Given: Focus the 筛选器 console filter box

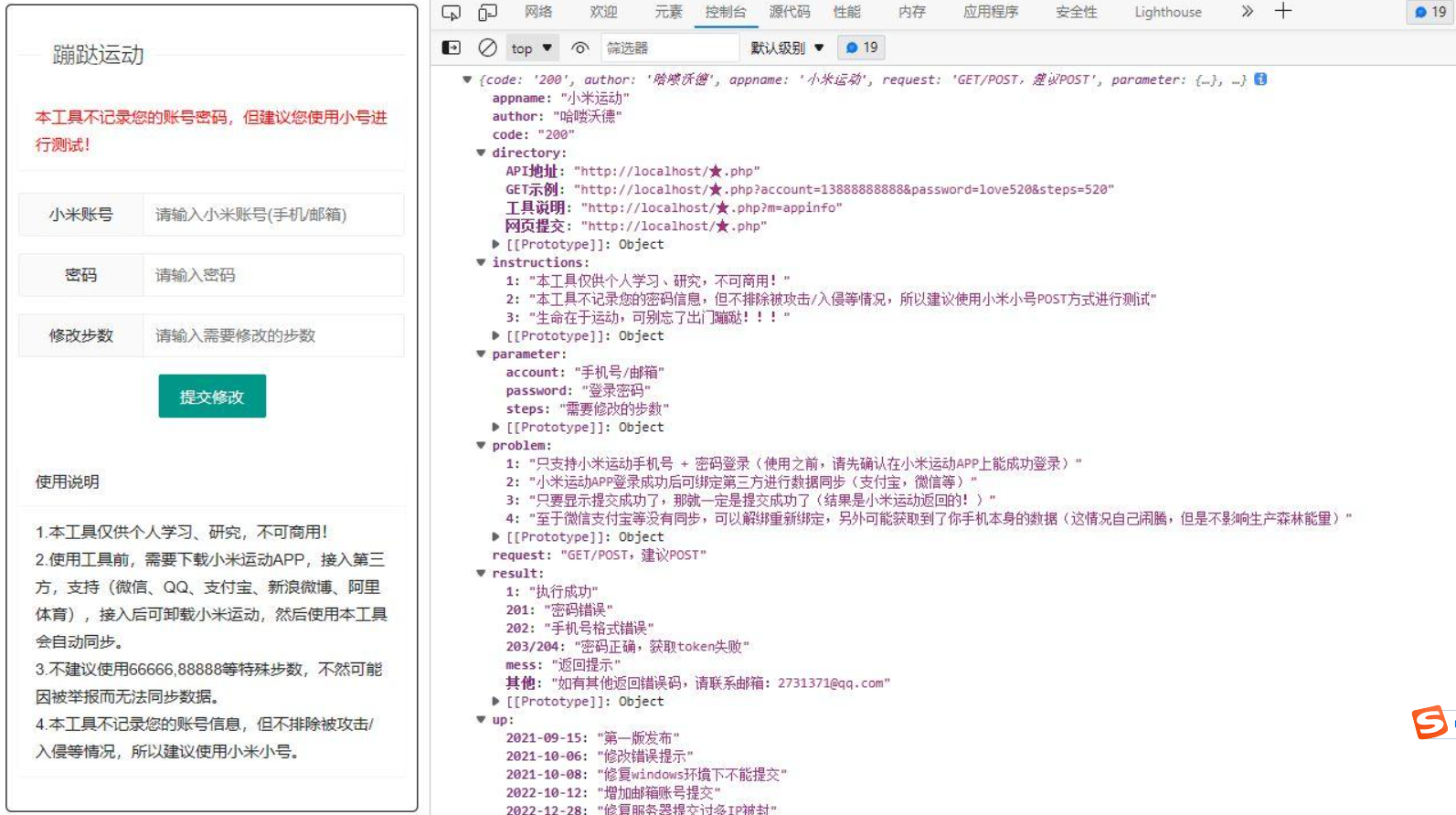Looking at the screenshot, I should click(670, 48).
